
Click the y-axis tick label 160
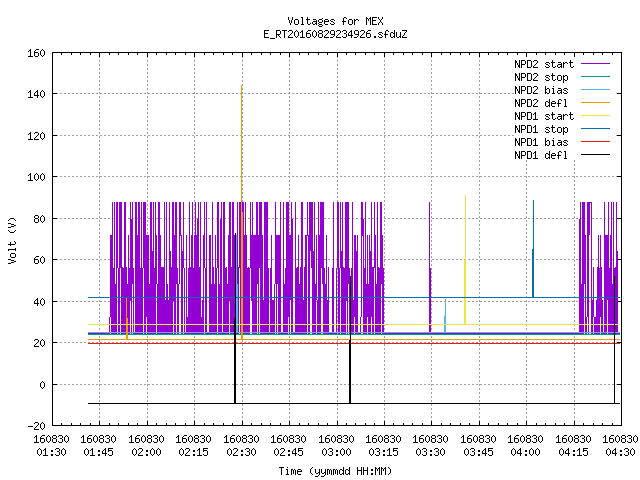tap(36, 53)
